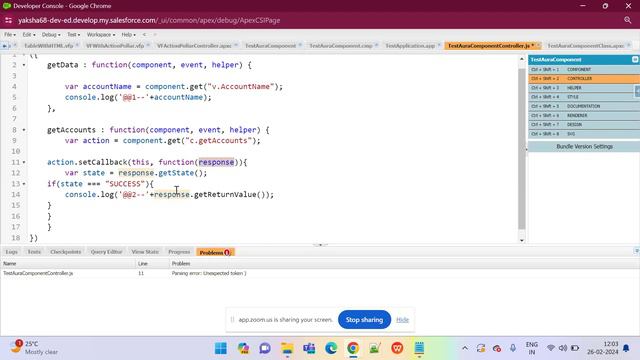Open Google Chrome from taskbar

click(x=353, y=348)
